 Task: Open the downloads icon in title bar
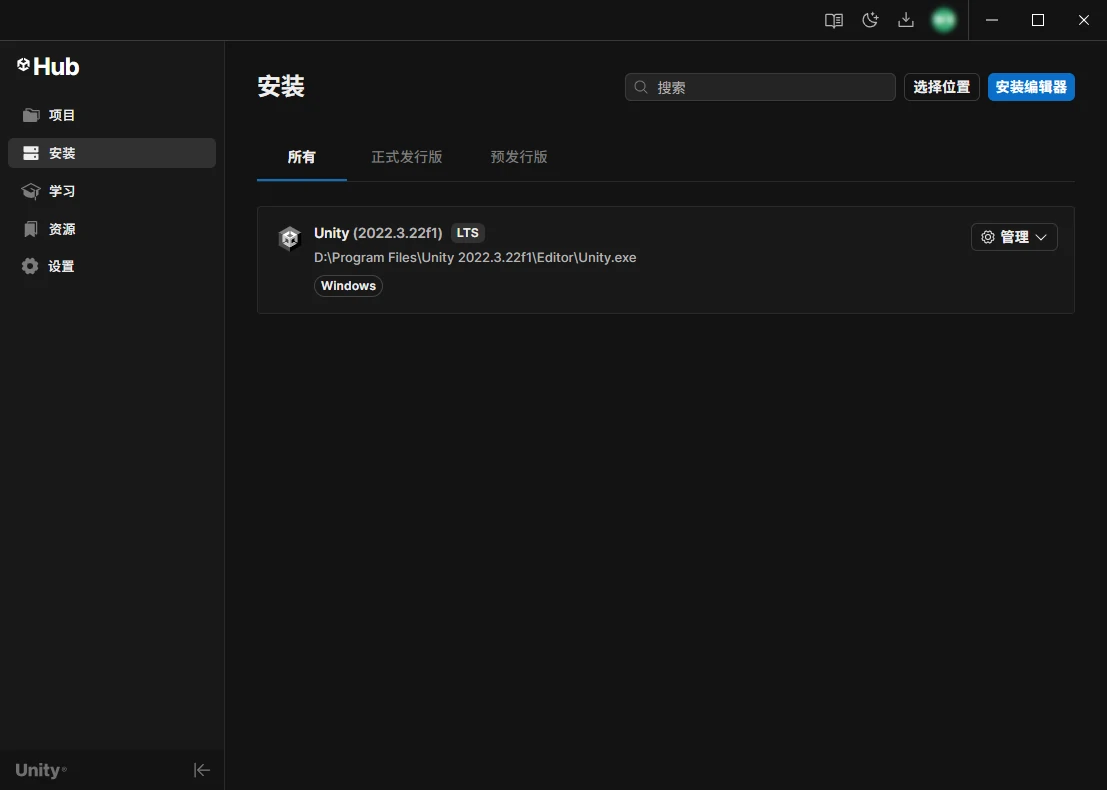pyautogui.click(x=906, y=20)
